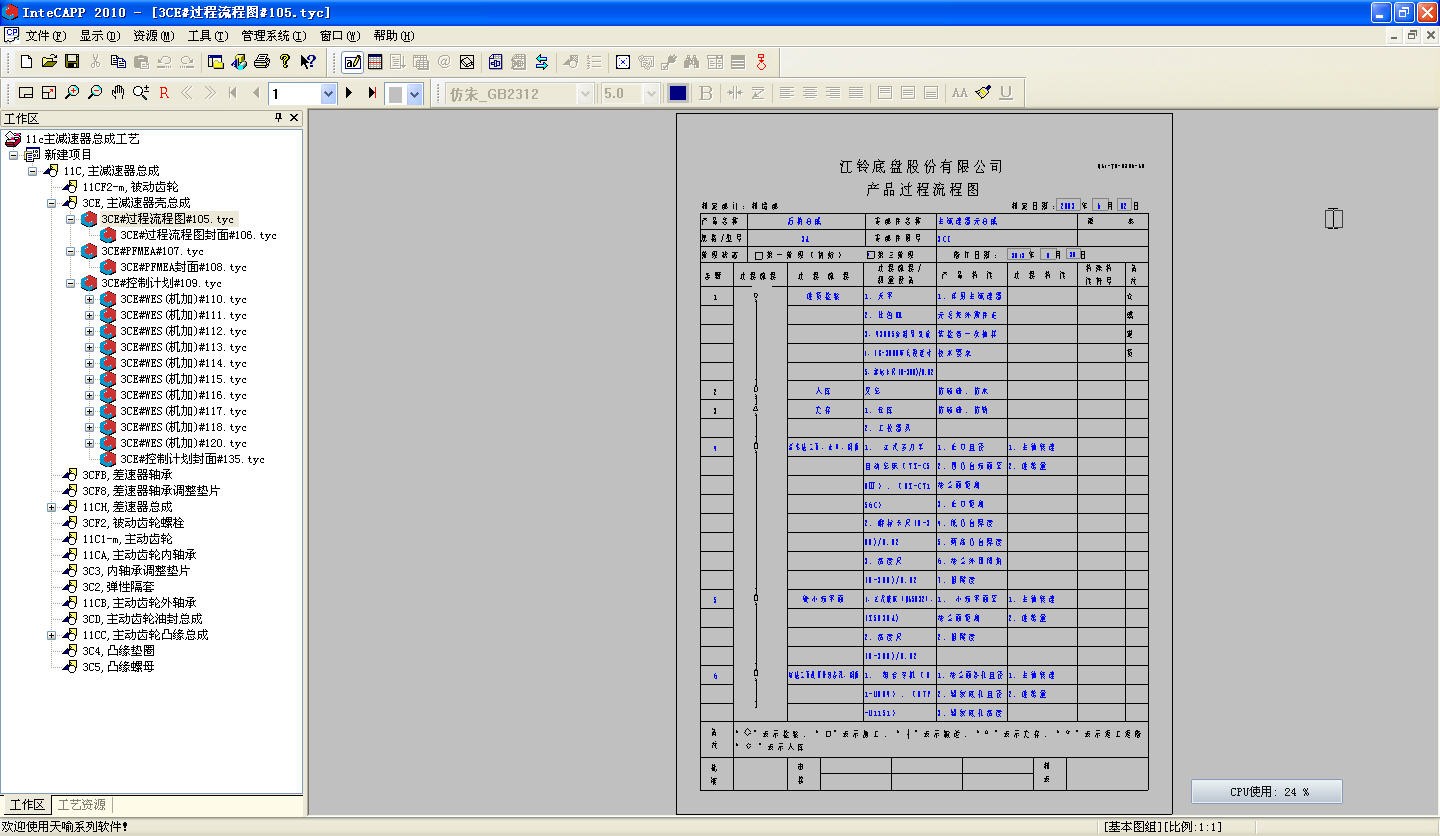The image size is (1440, 836).
Task: Collapse the 3CE#控制计划#109.tyc node
Action: pyautogui.click(x=71, y=283)
